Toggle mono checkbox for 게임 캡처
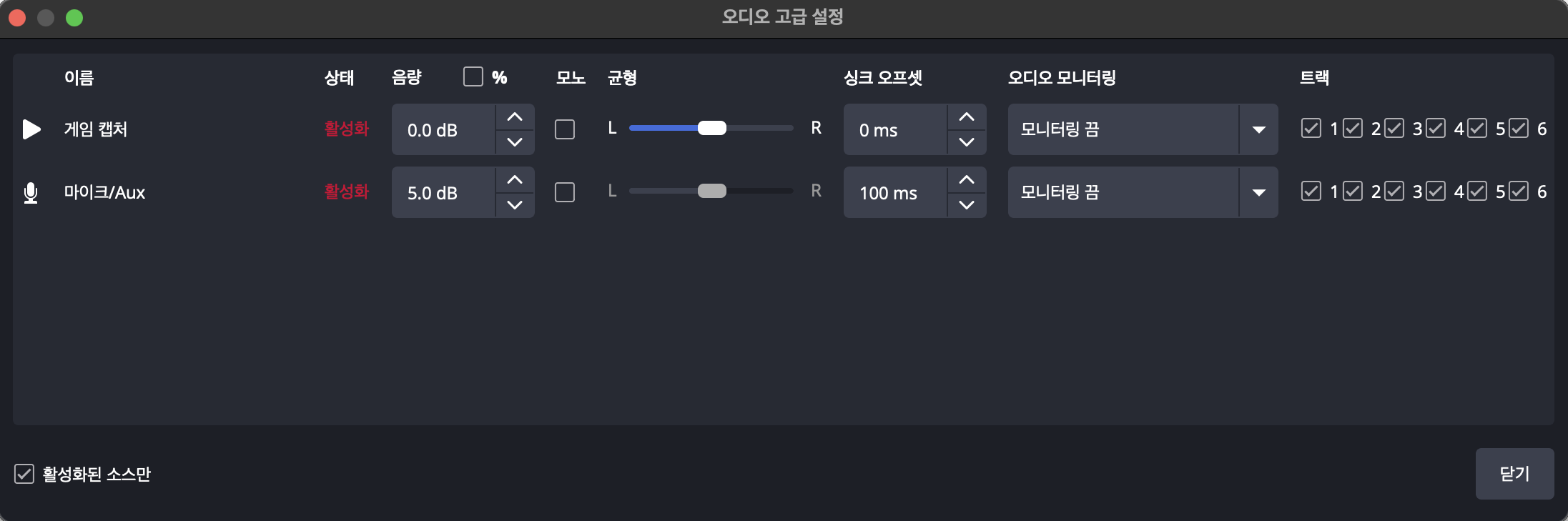Image resolution: width=1568 pixels, height=521 pixels. click(x=565, y=129)
